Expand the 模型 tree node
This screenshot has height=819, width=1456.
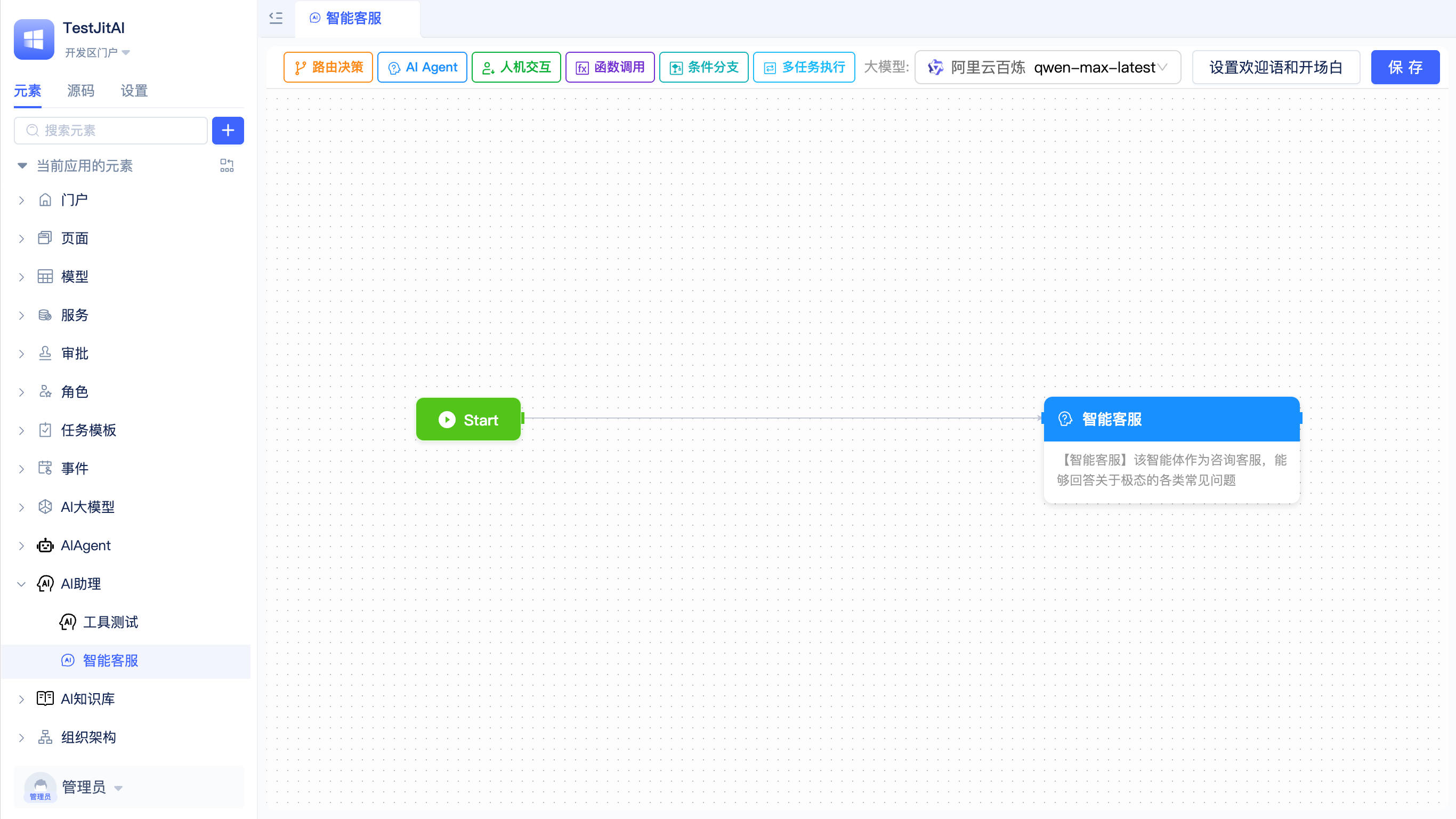pyautogui.click(x=21, y=277)
